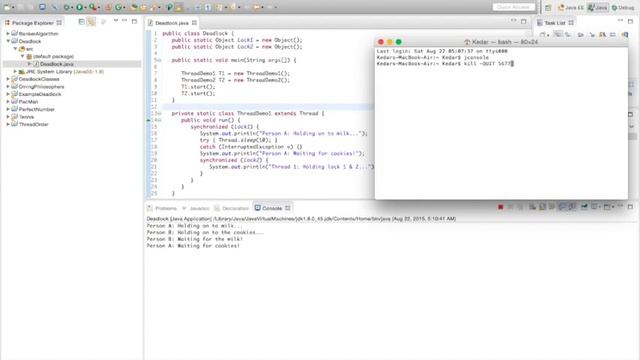This screenshot has width=640, height=360.
Task: Open Debug button dropdown arrow
Action: [71, 7]
